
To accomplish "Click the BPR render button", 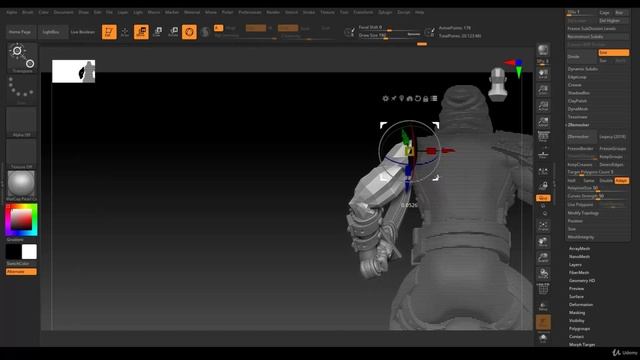I will 543,50.
